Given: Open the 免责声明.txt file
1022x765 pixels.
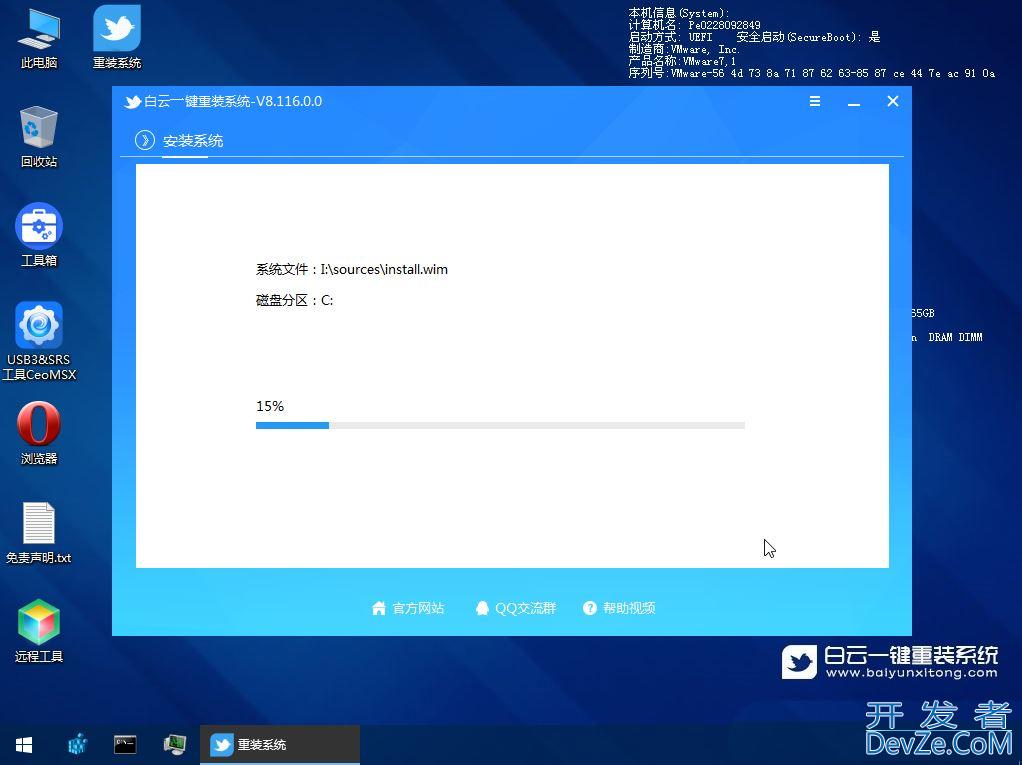Looking at the screenshot, I should 39,532.
